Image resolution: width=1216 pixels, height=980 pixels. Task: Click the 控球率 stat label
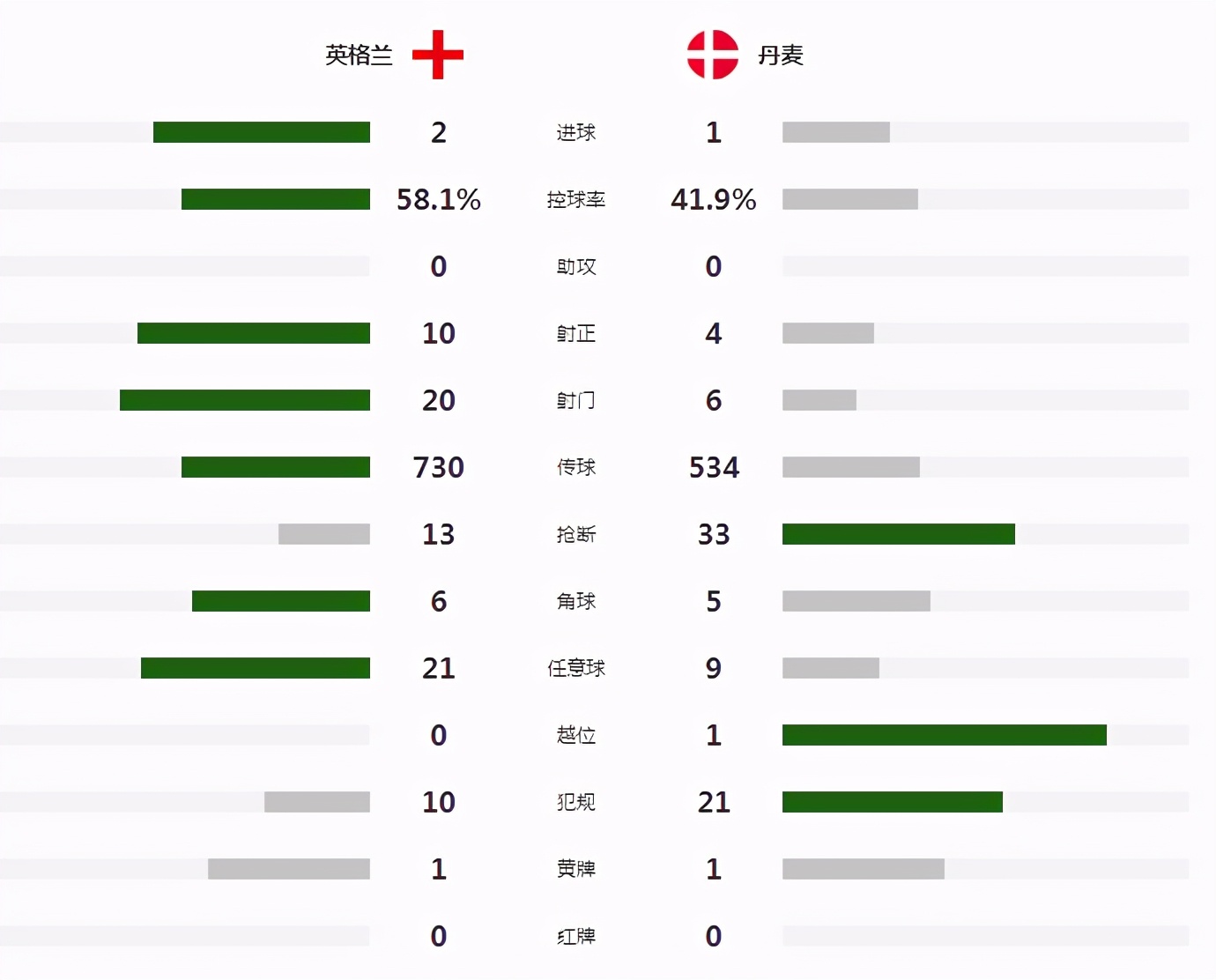coord(576,199)
